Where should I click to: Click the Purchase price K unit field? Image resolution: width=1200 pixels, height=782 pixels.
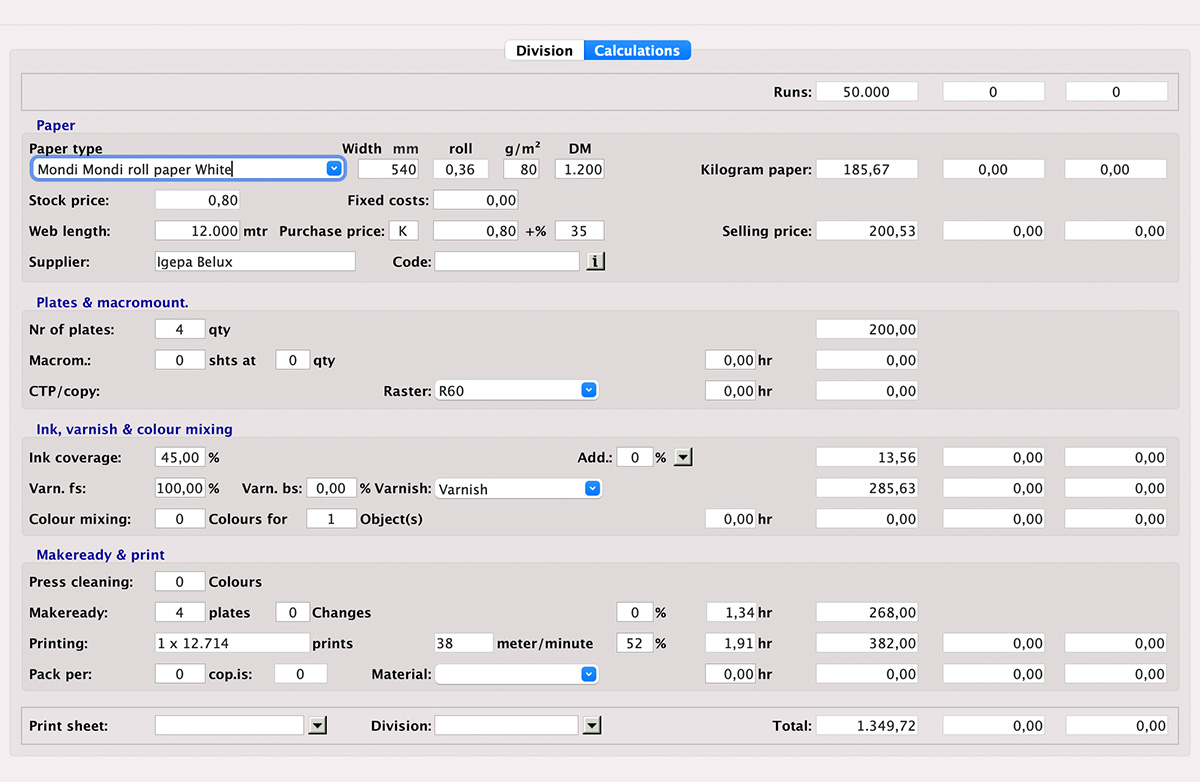tap(403, 230)
